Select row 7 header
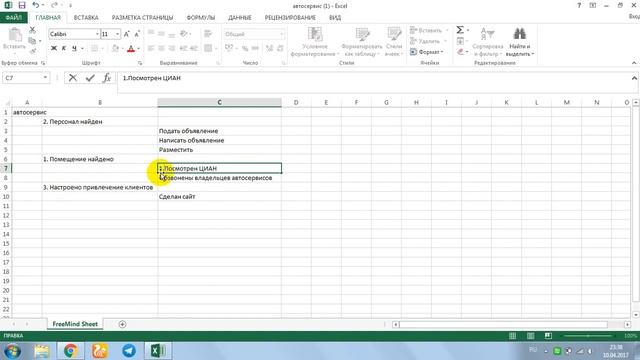The height and width of the screenshot is (360, 640). pos(6,168)
